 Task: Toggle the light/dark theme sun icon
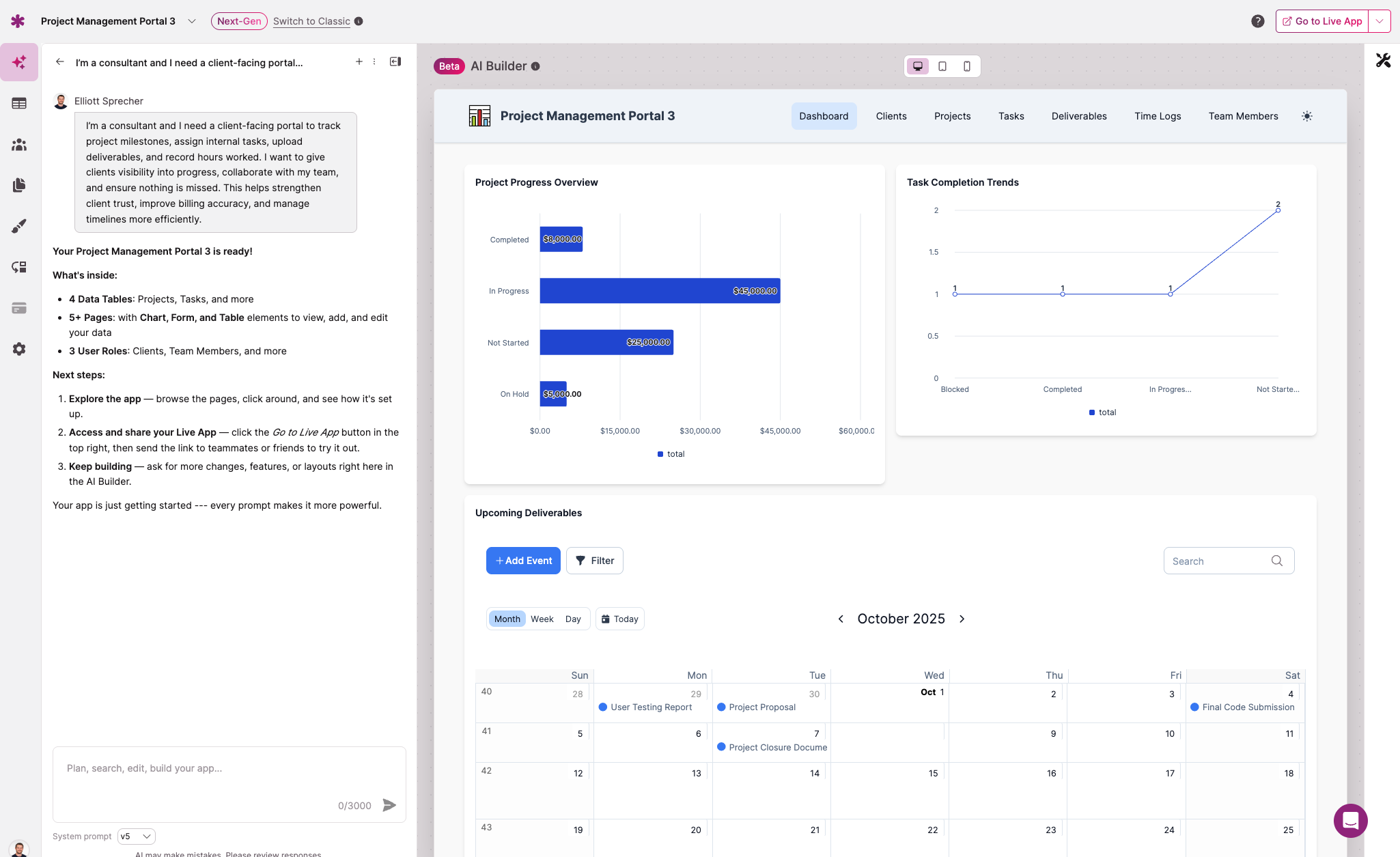click(x=1306, y=116)
